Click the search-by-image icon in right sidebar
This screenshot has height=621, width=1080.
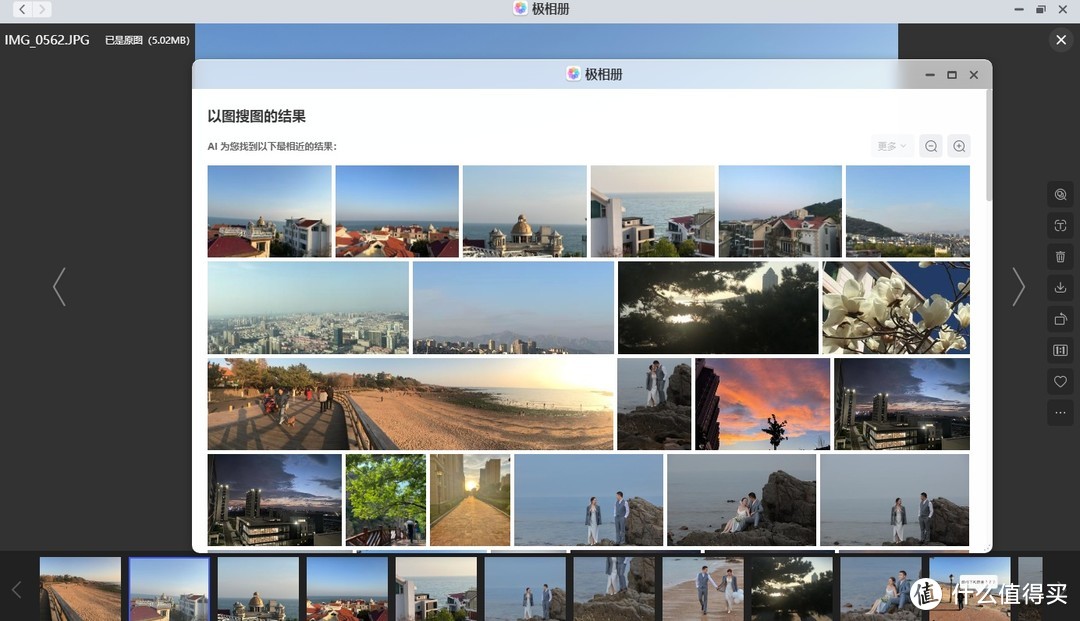(1060, 195)
